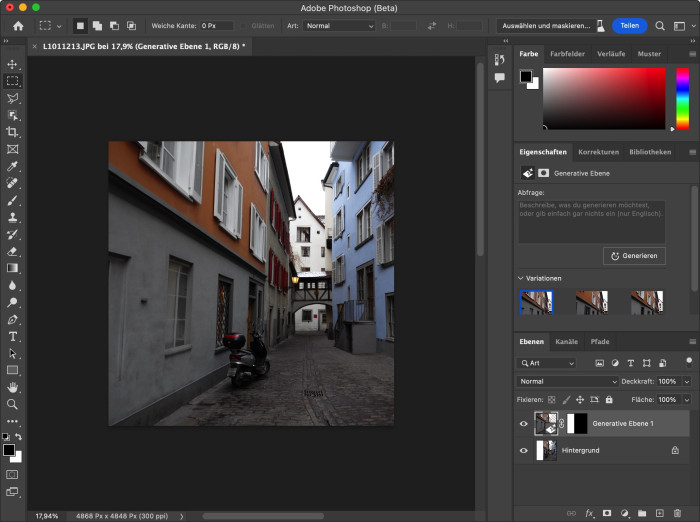
Task: Toggle pixel layer filter
Action: (600, 363)
